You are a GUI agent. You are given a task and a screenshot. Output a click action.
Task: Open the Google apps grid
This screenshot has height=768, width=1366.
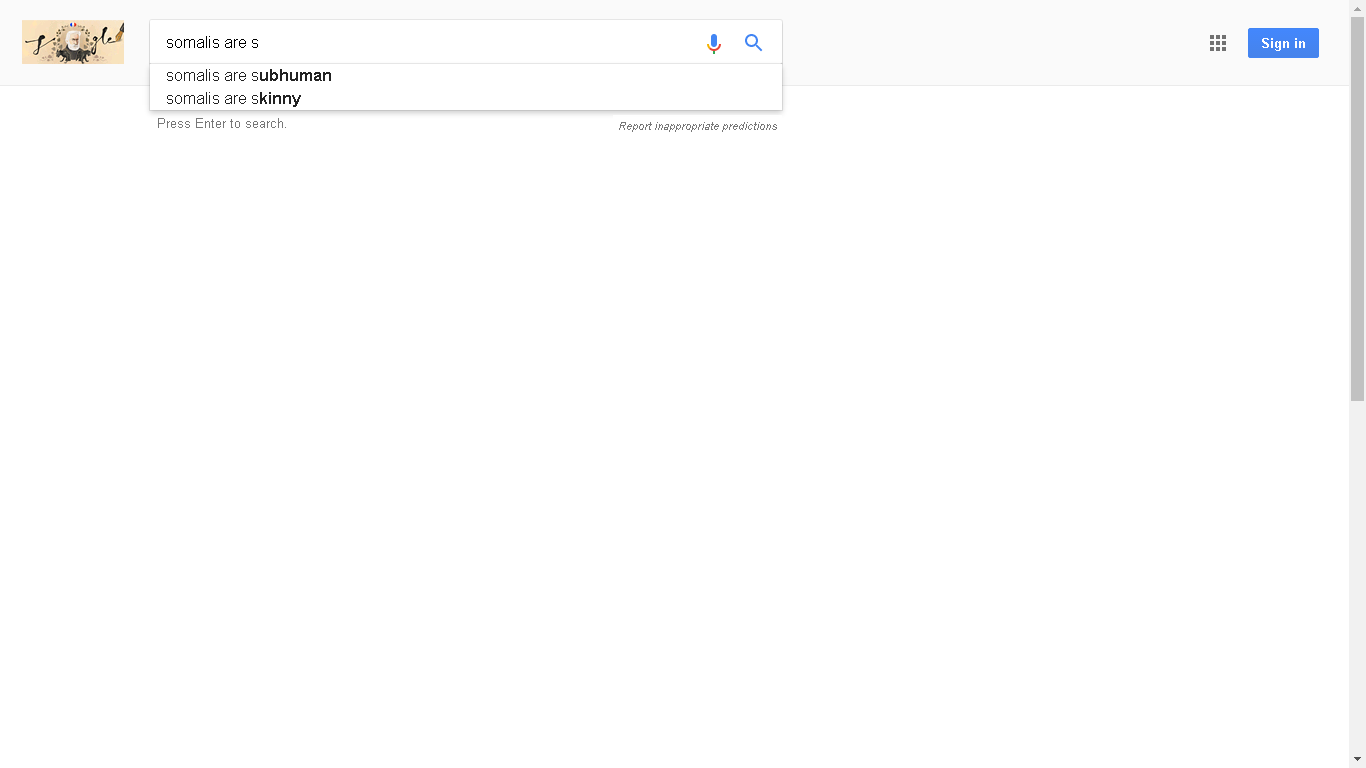(x=1218, y=43)
